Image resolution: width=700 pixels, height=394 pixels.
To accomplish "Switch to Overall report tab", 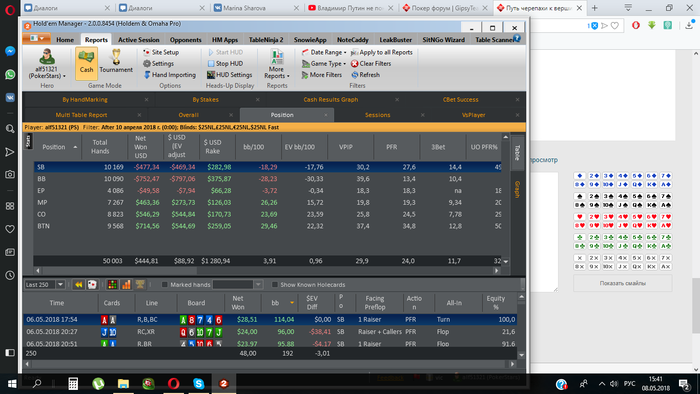I will click(188, 115).
